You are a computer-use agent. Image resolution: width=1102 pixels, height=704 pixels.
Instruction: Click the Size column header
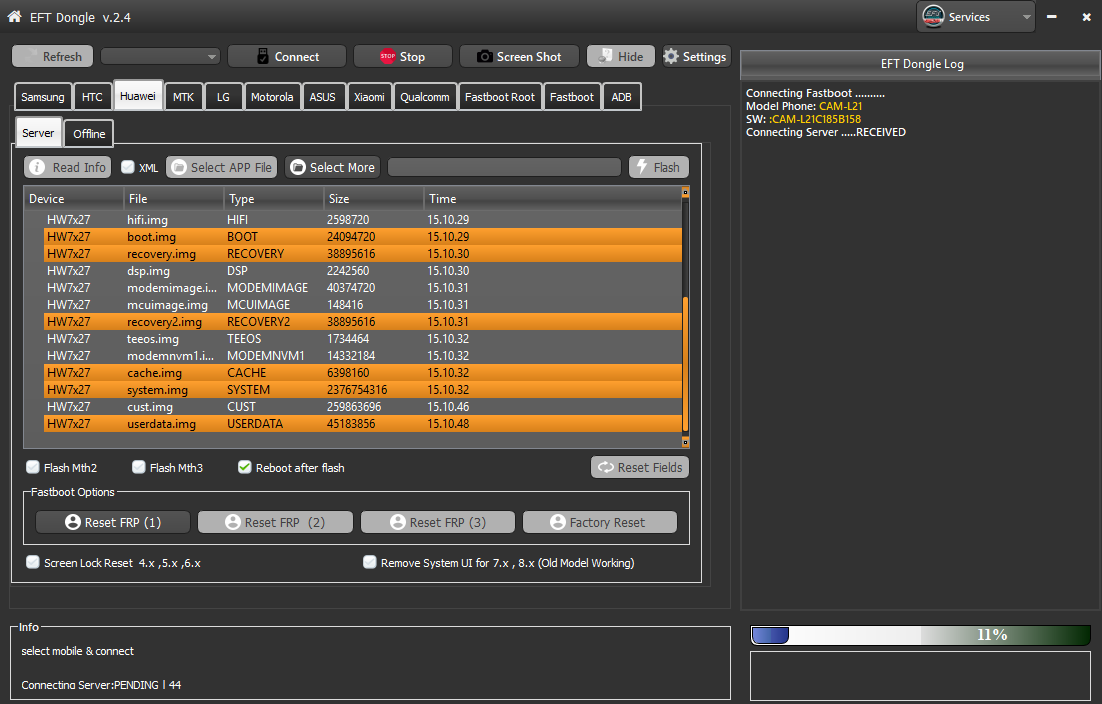(374, 198)
